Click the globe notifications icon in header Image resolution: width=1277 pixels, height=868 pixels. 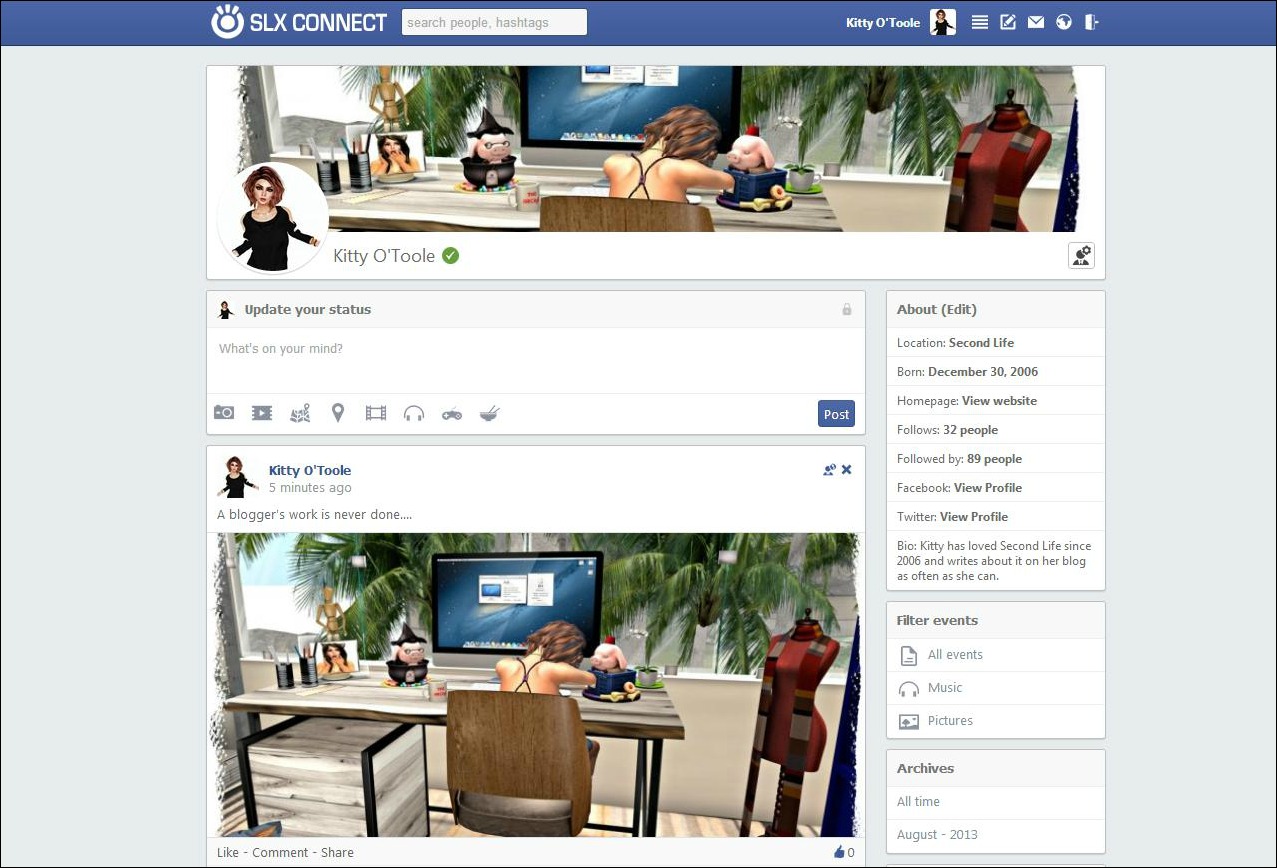point(1064,22)
